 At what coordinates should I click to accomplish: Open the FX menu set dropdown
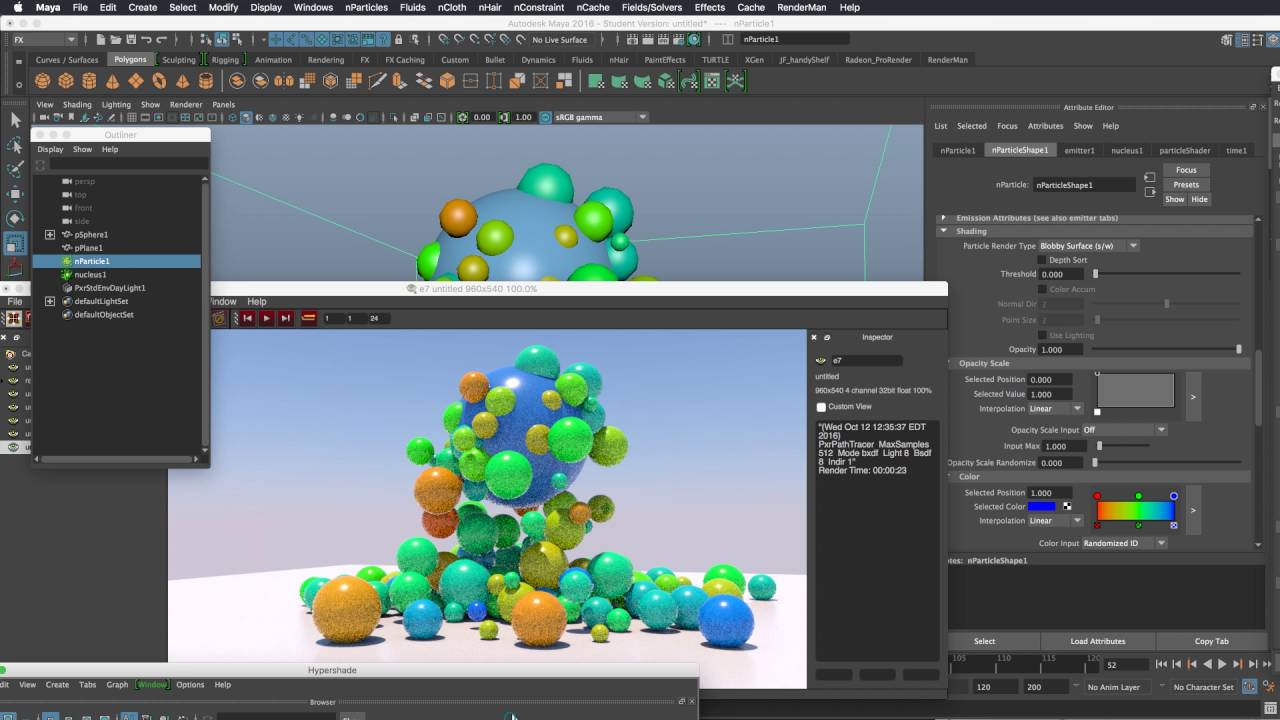tap(43, 40)
